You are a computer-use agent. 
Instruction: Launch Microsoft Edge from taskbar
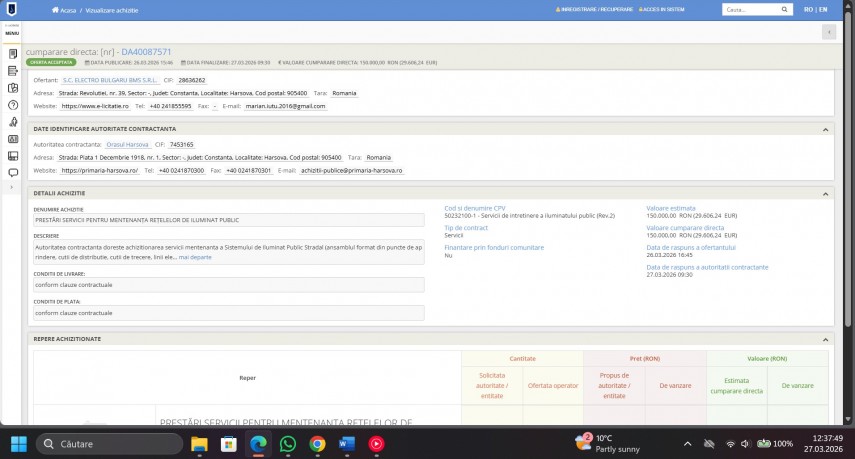[x=258, y=443]
